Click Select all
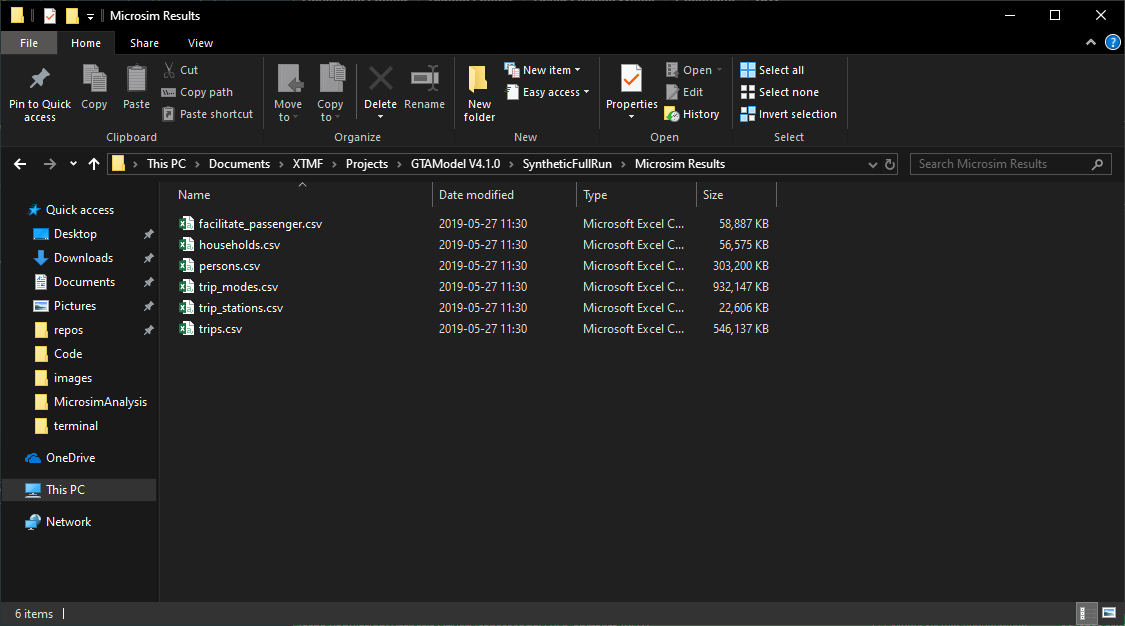The width and height of the screenshot is (1125, 626). click(772, 70)
